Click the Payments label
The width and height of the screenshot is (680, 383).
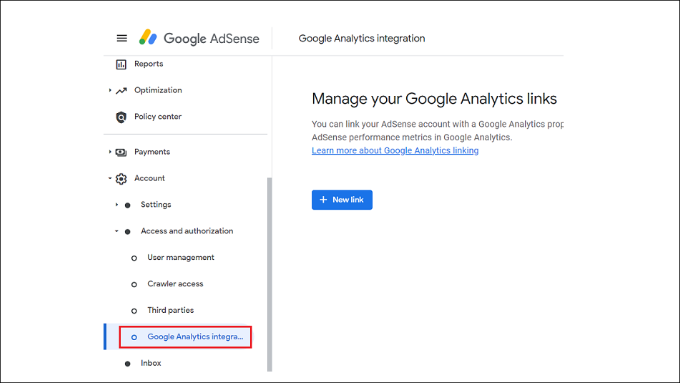[152, 152]
